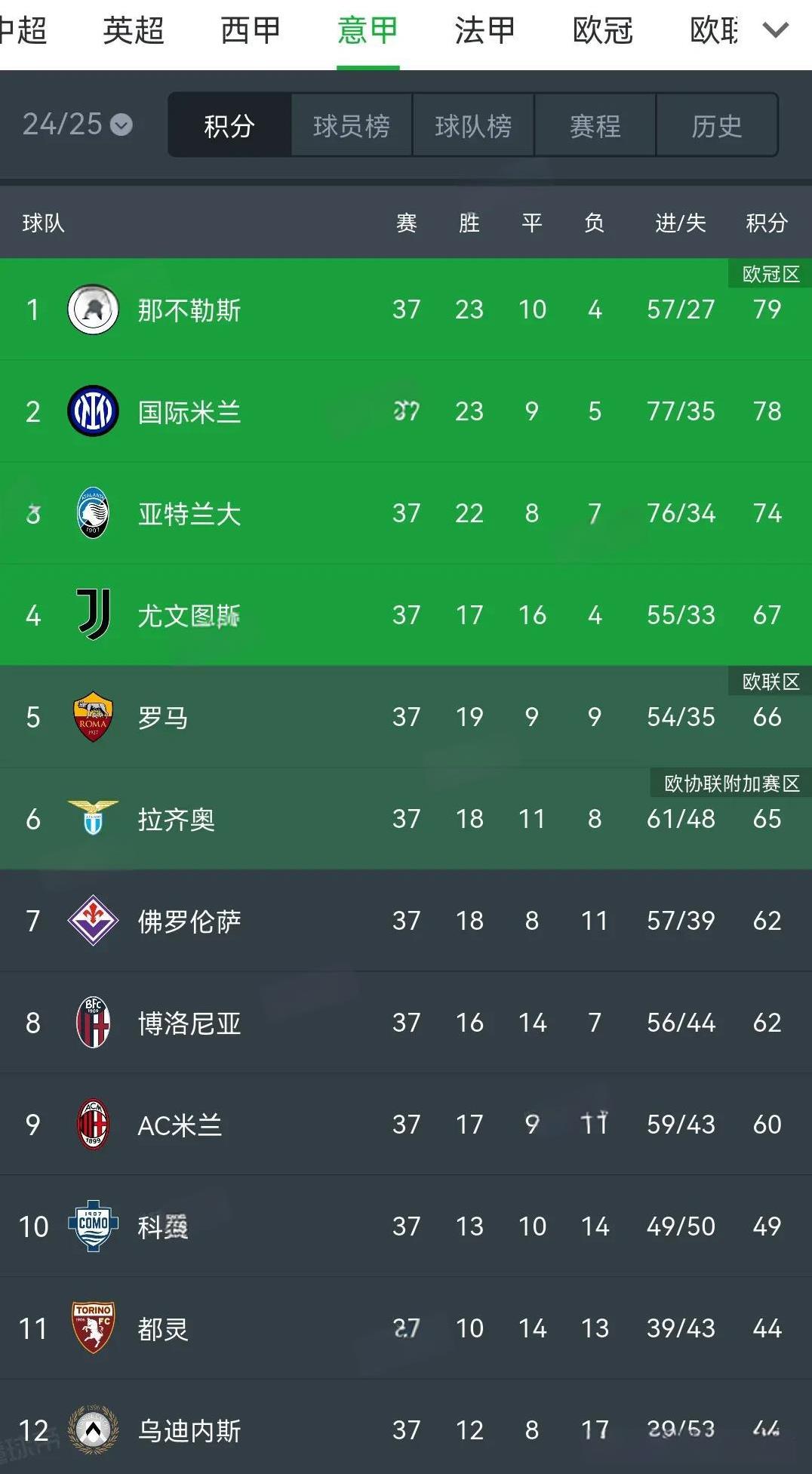Sort by the 积分 column header
This screenshot has width=812, height=1474.
pyautogui.click(x=767, y=223)
